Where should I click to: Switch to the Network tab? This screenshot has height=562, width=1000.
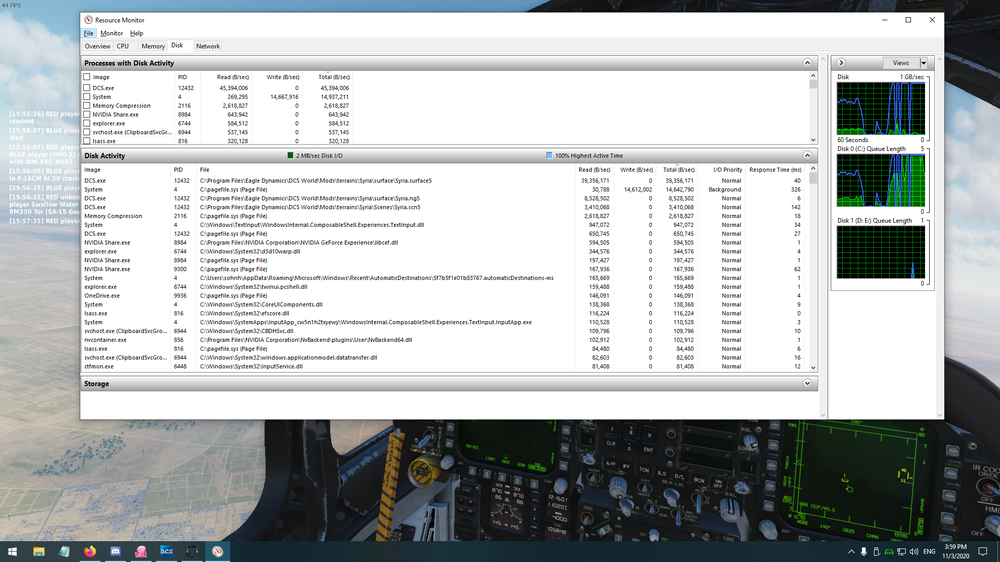pos(208,46)
